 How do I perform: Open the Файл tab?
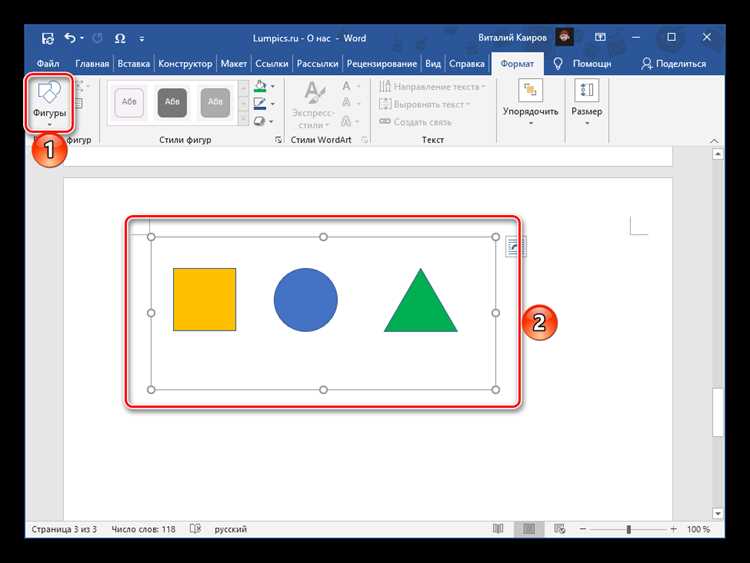[x=48, y=63]
